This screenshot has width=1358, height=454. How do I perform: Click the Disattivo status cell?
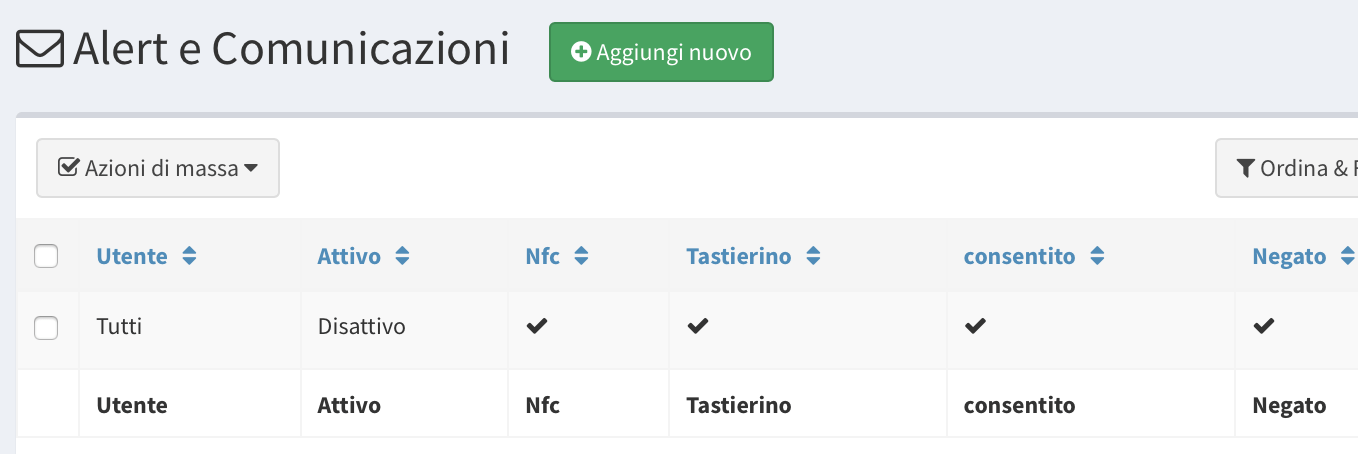[x=361, y=327]
